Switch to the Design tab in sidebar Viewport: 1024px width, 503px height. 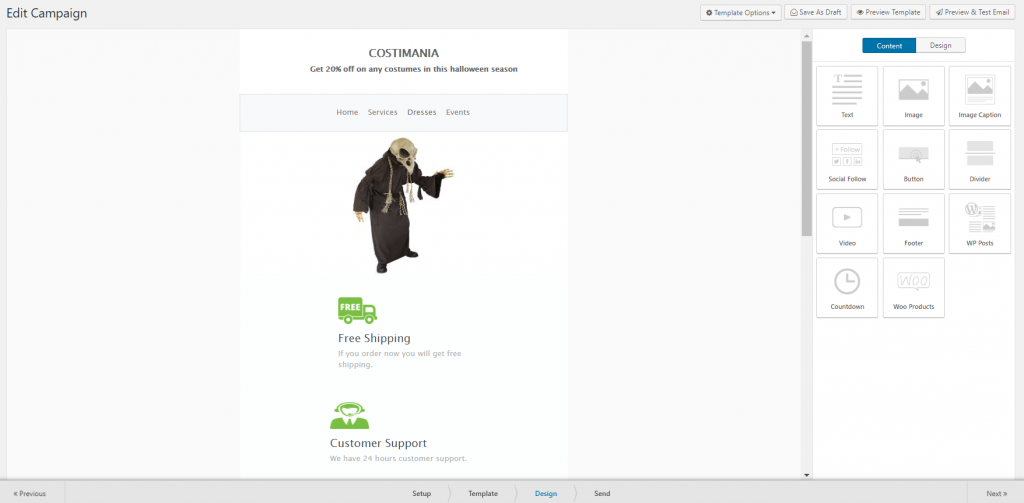[x=940, y=46]
